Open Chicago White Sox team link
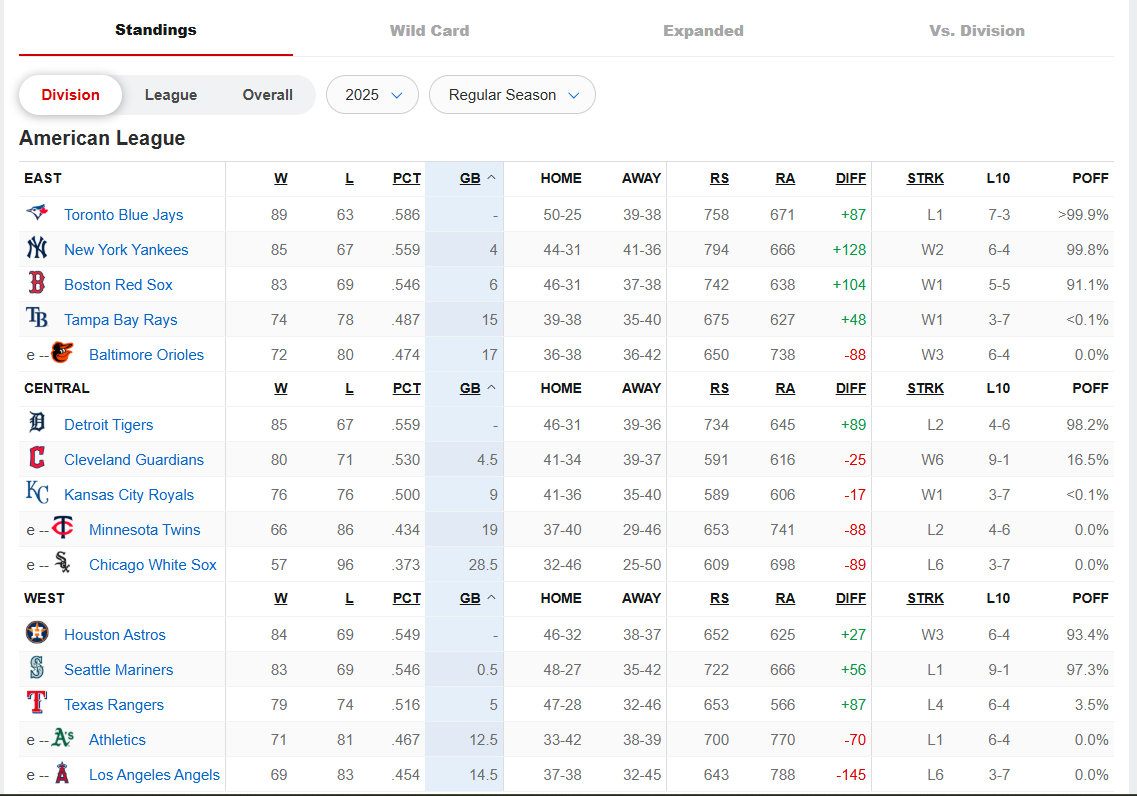Image resolution: width=1137 pixels, height=796 pixels. pyautogui.click(x=153, y=565)
